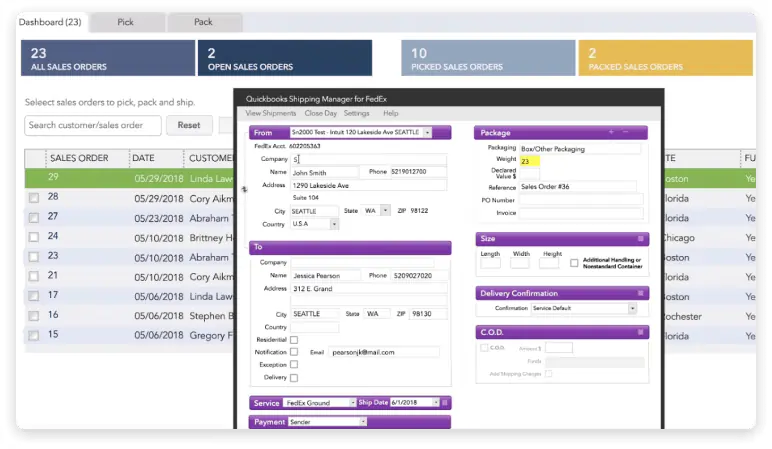Select checkbox for sales order 15

[x=33, y=335]
